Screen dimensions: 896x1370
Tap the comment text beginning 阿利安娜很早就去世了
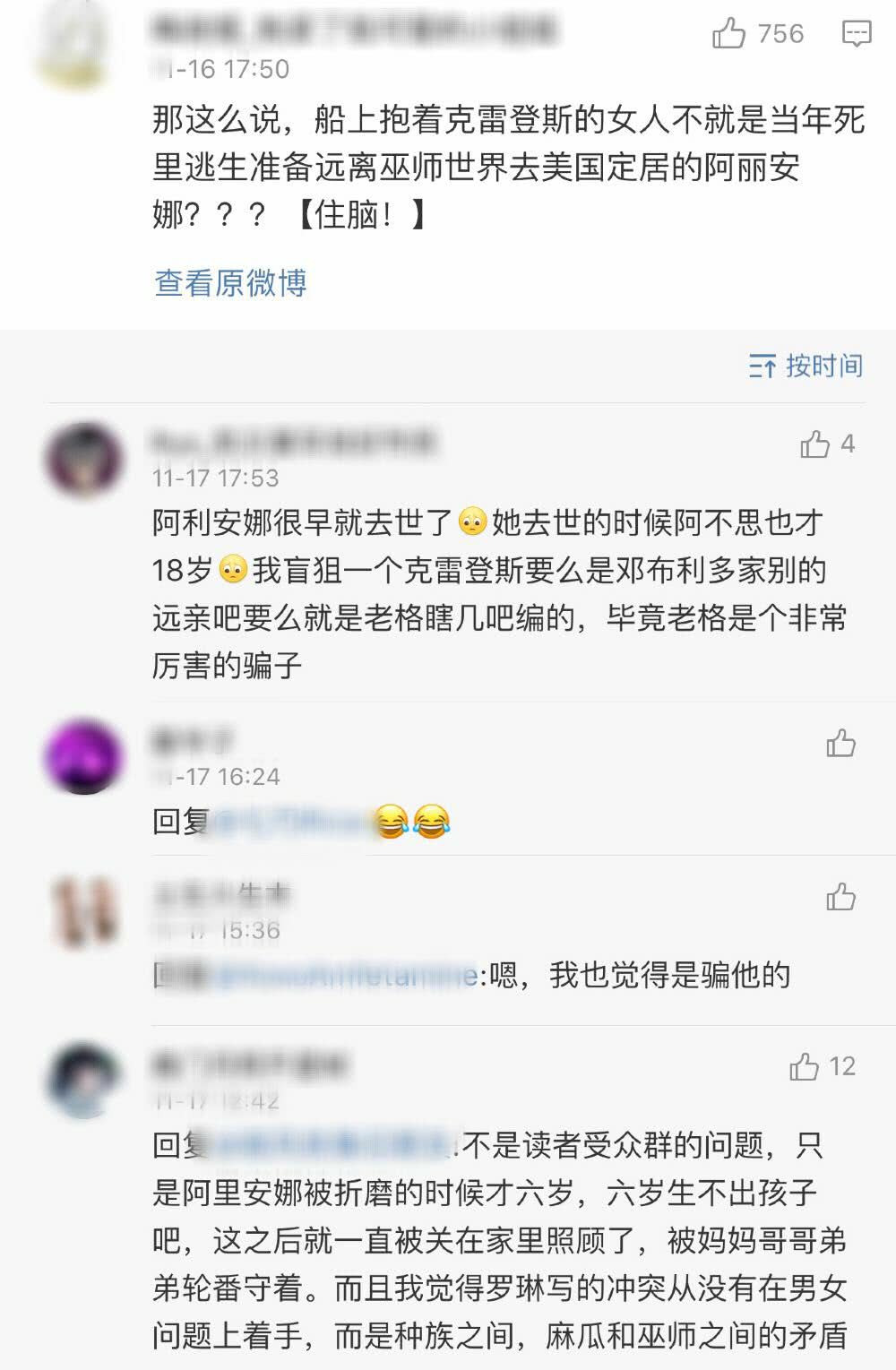pyautogui.click(x=499, y=594)
